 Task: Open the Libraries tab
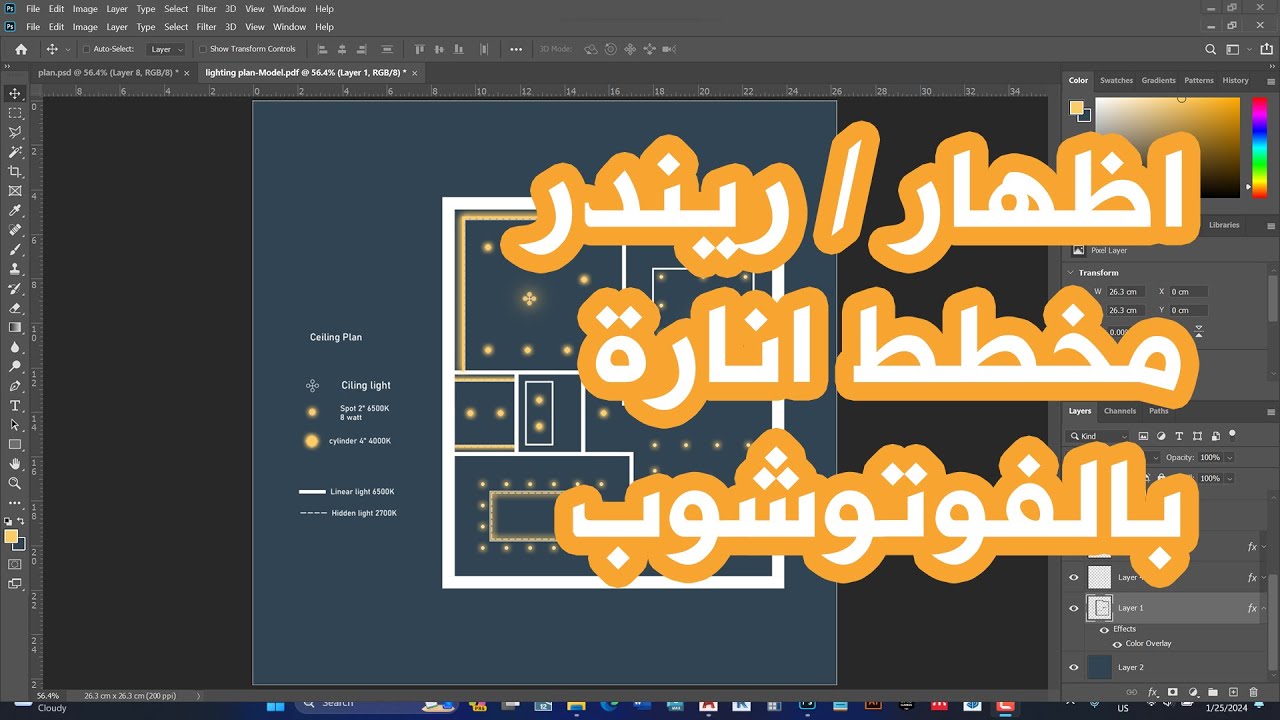pyautogui.click(x=1224, y=225)
